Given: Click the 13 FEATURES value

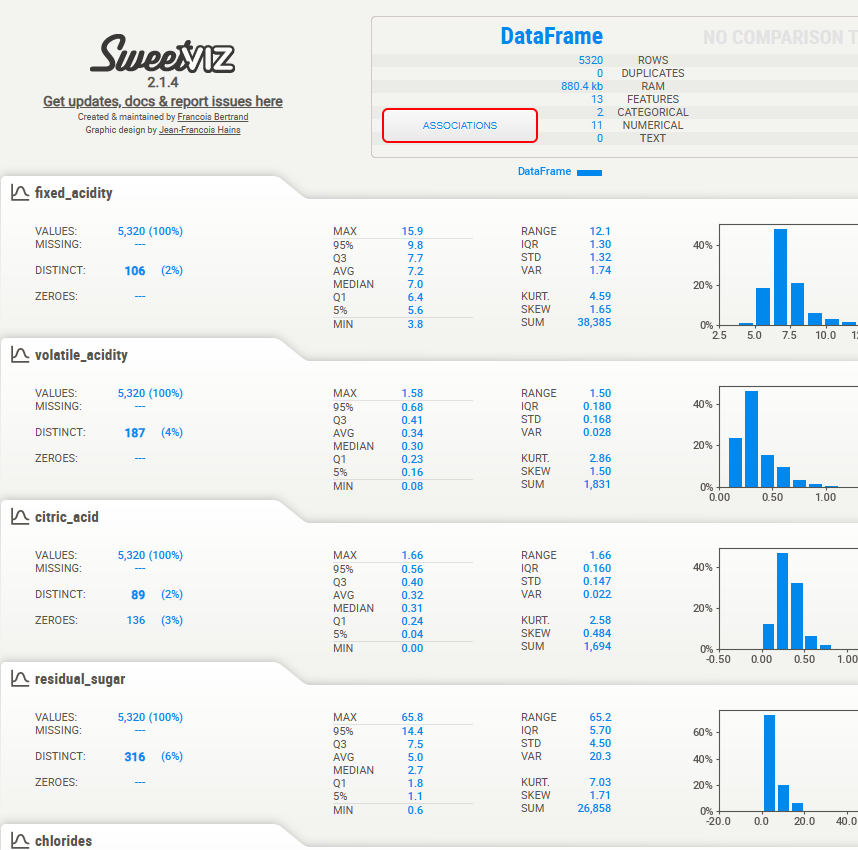Looking at the screenshot, I should click(x=597, y=99).
